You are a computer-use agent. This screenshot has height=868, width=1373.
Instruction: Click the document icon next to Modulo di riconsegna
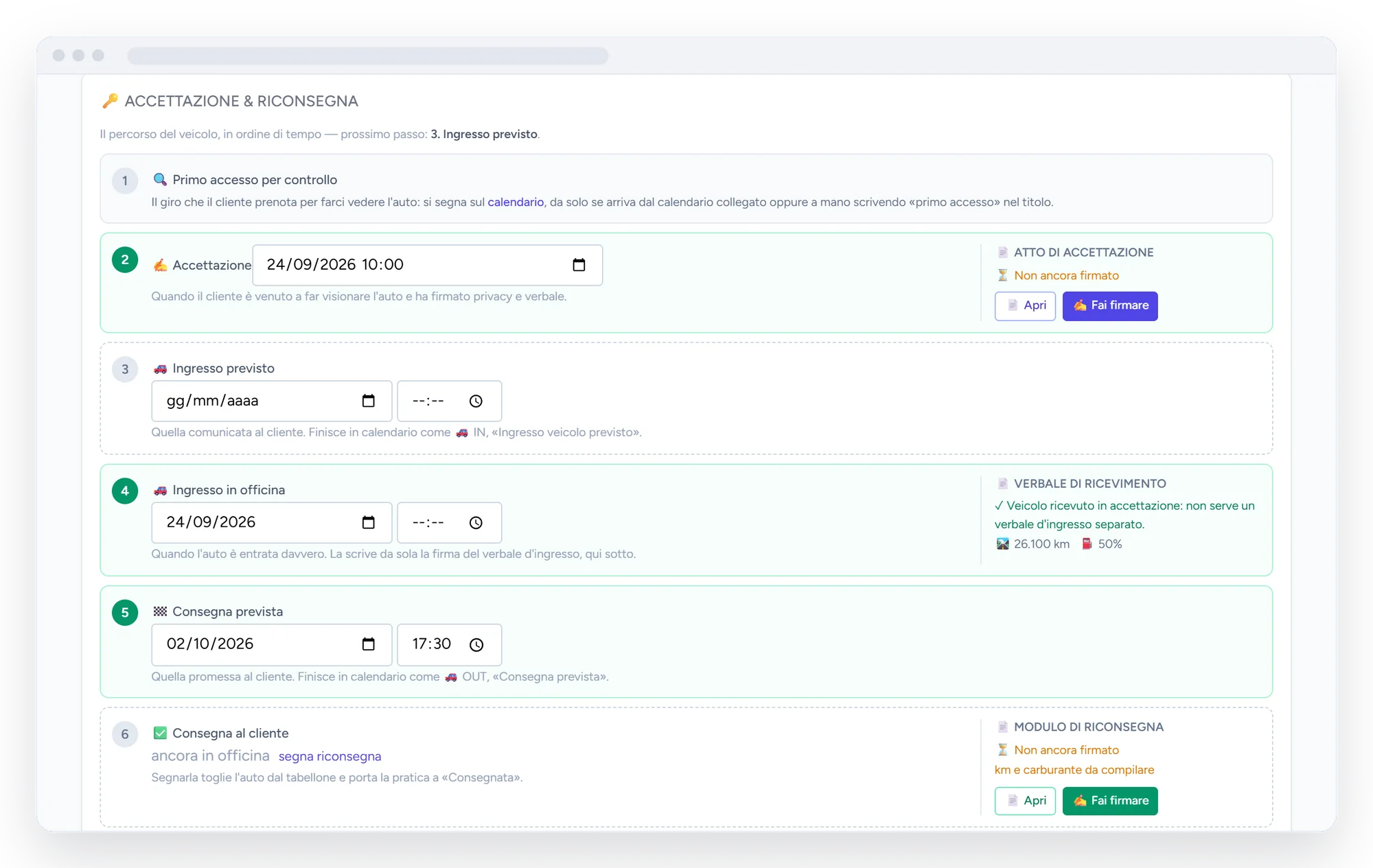click(1002, 727)
